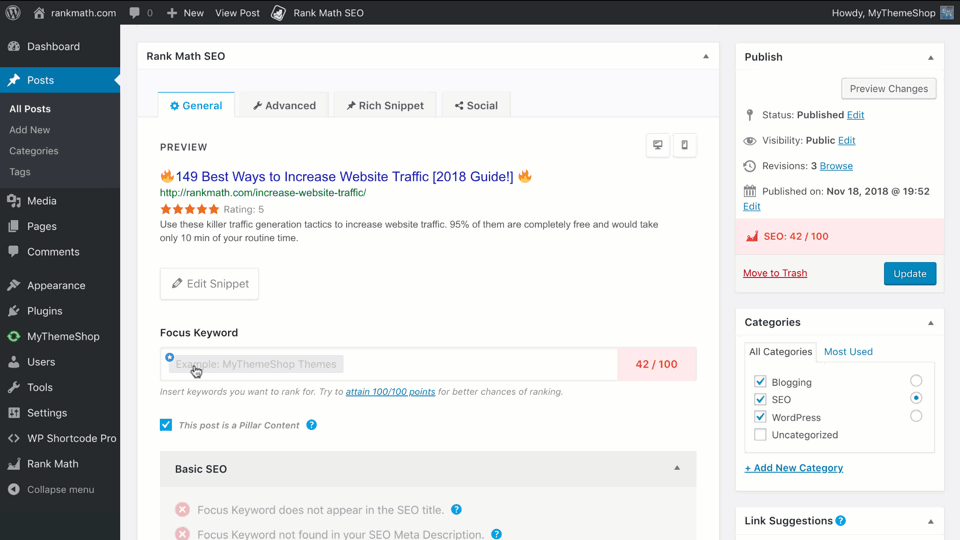
Task: Set WordPress as primary category radio
Action: [x=916, y=416]
